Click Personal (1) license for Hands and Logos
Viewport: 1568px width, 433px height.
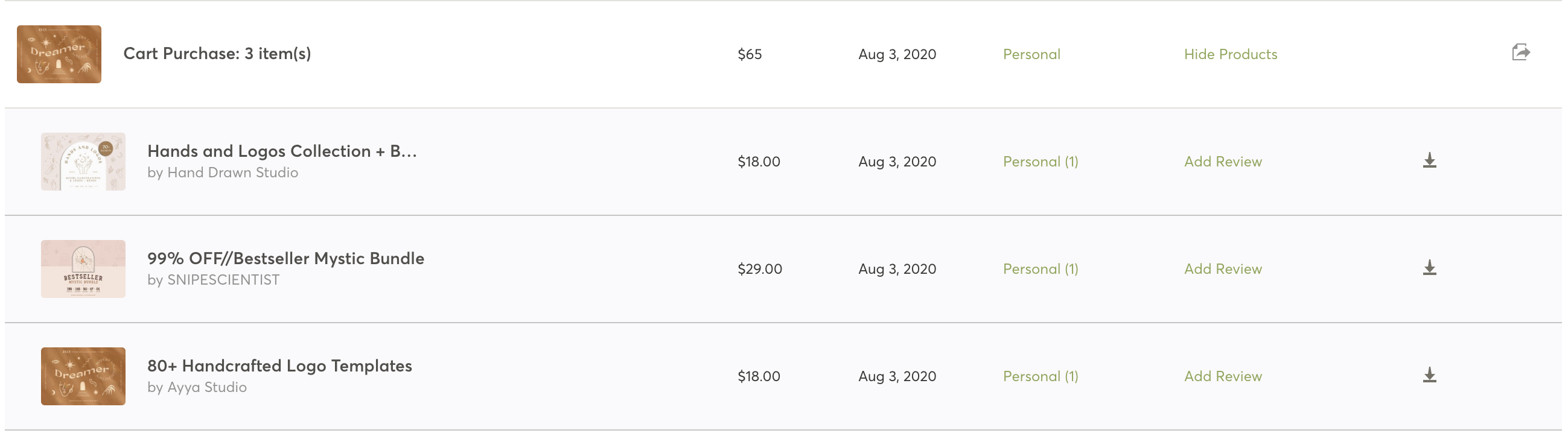tap(1041, 162)
